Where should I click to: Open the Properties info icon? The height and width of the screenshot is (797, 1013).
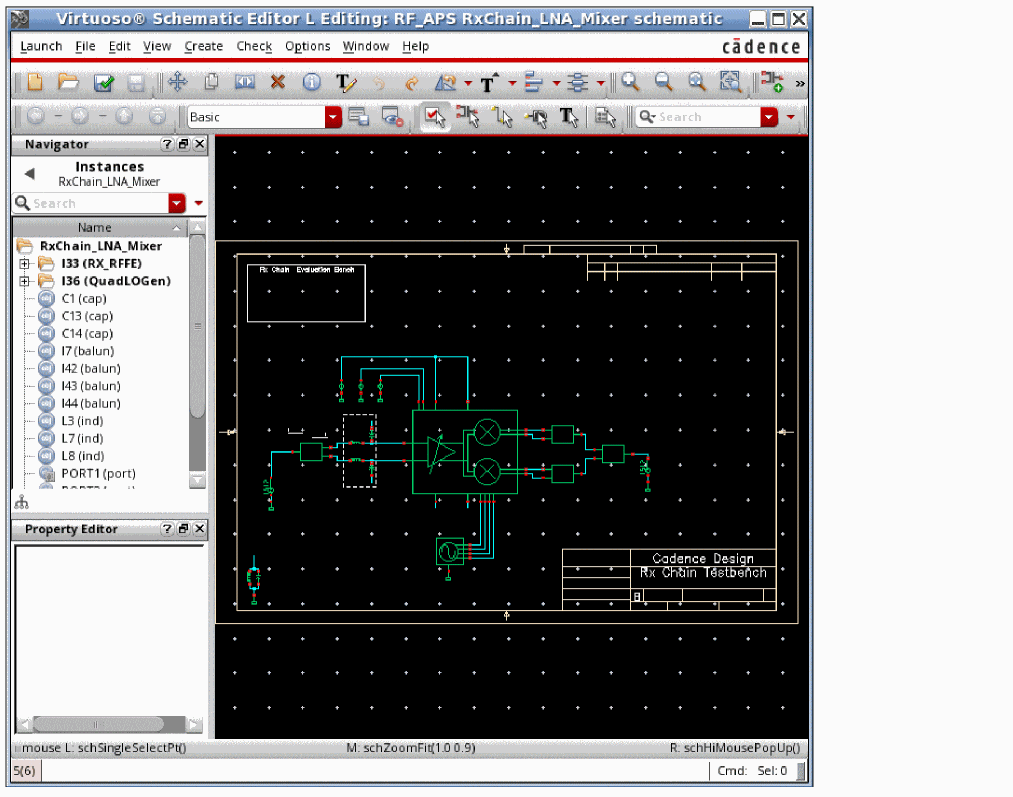pos(312,83)
